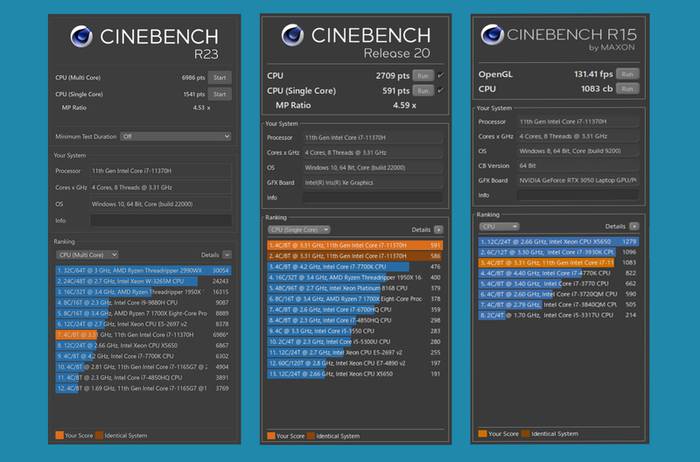Select R23 ranking row i7-7700K score 6302
Viewport: 700px width, 462px height.
click(x=143, y=356)
